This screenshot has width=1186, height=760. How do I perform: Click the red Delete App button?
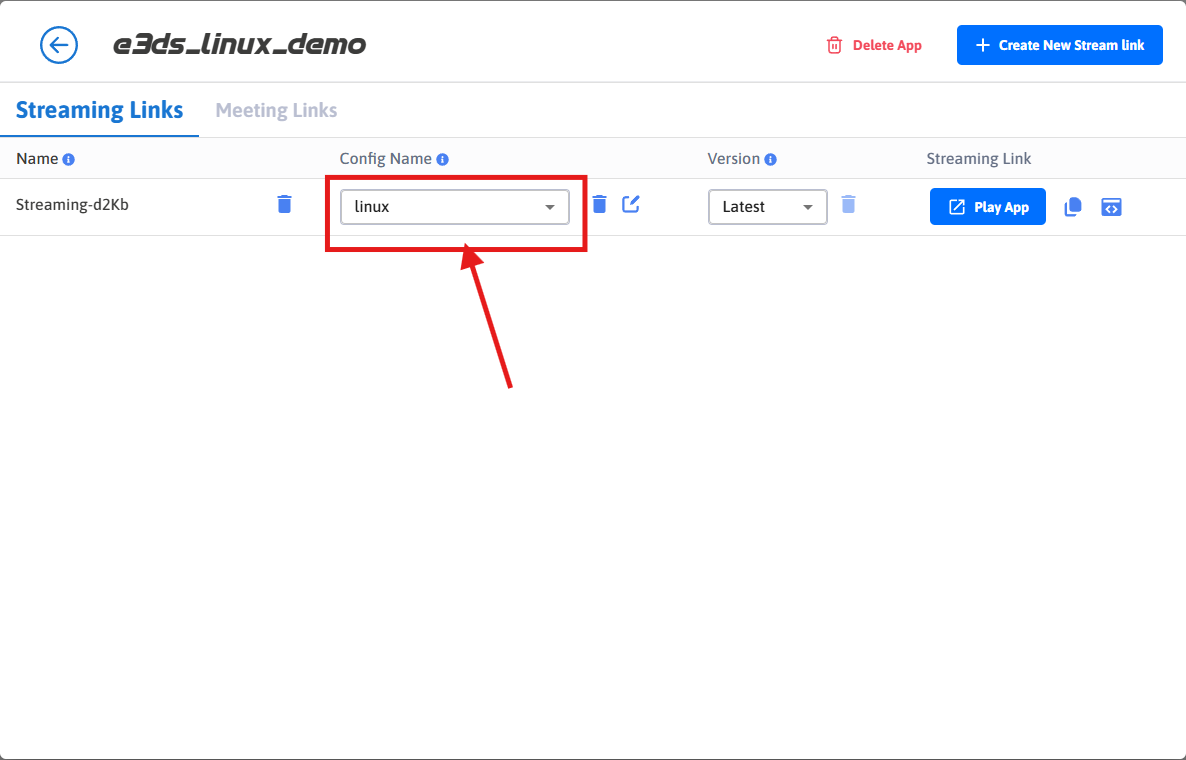(874, 45)
